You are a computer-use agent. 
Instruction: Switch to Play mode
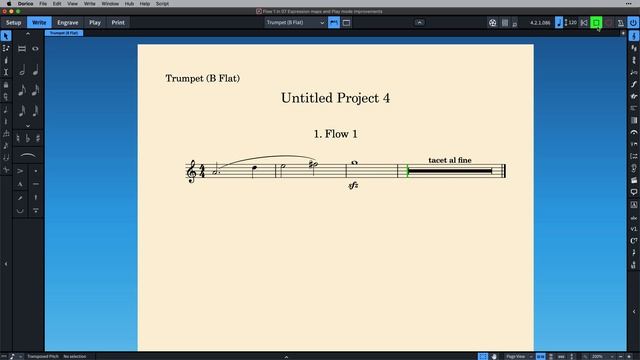[95, 22]
